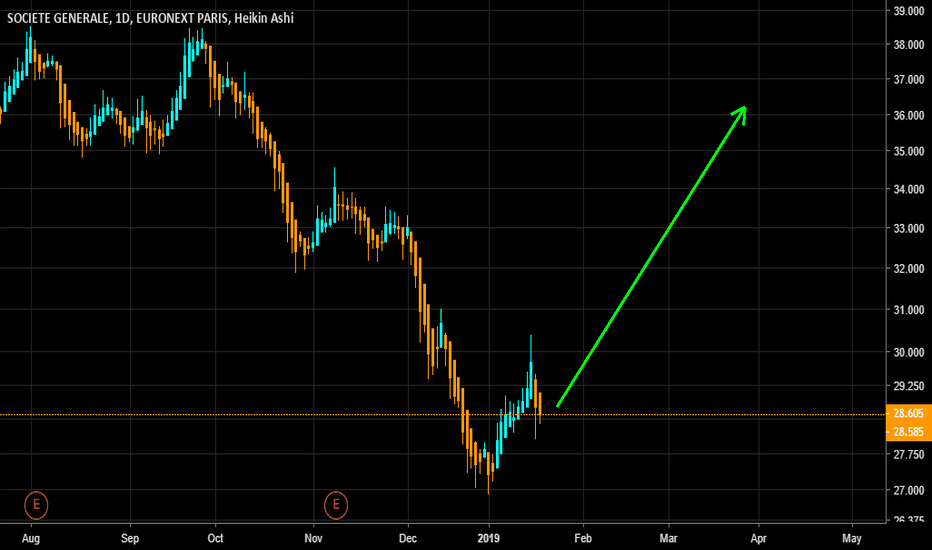
Task: Click the November earnings E marker
Action: [x=336, y=505]
